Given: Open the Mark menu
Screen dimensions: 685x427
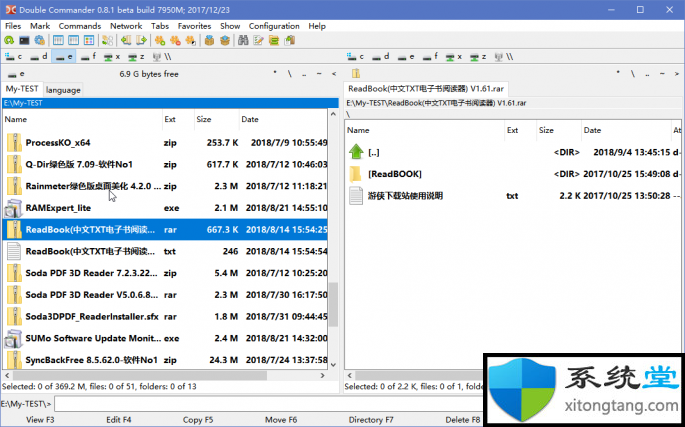Looking at the screenshot, I should click(40, 26).
